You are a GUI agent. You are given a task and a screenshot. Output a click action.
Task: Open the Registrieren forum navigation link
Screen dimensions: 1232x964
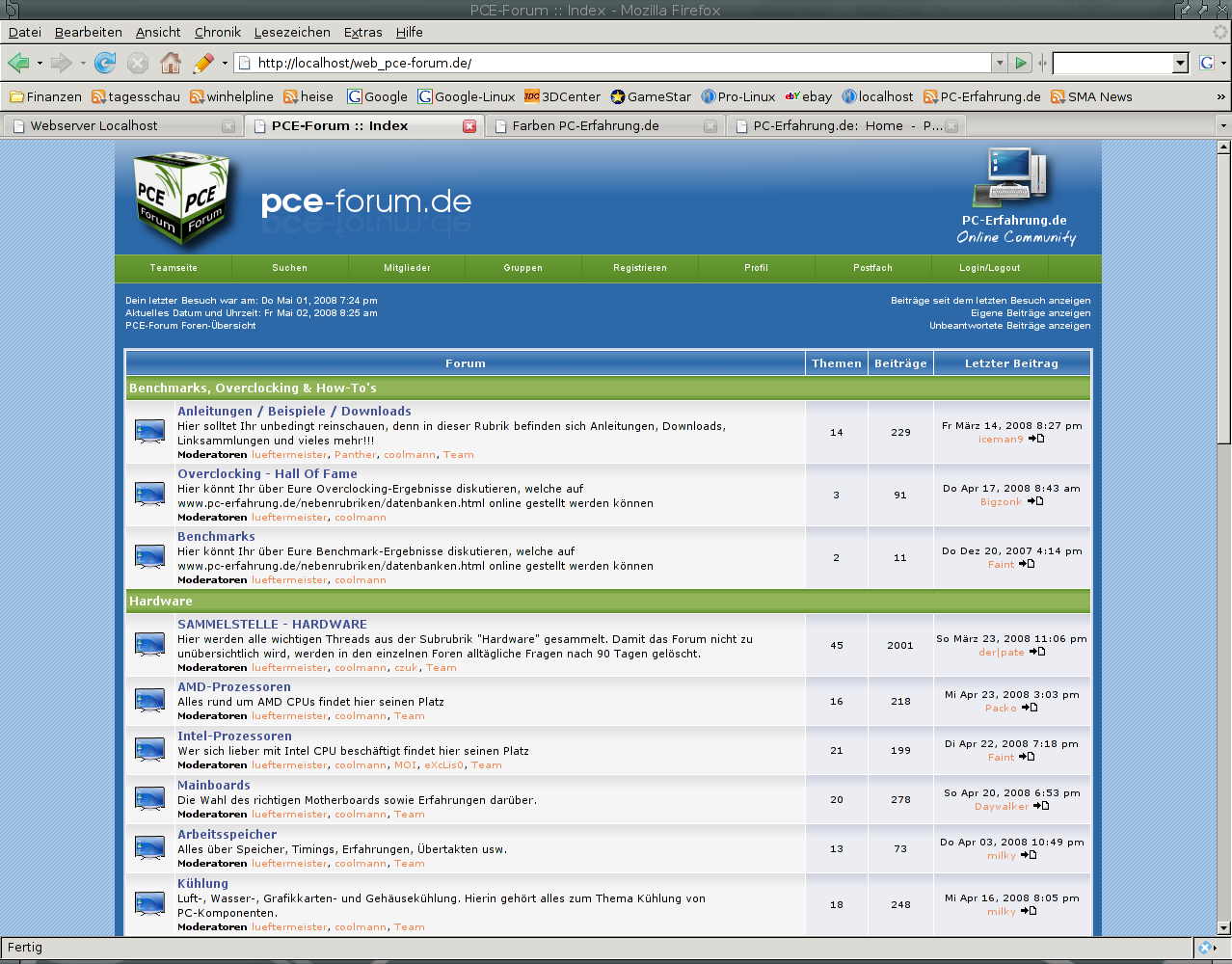[640, 268]
